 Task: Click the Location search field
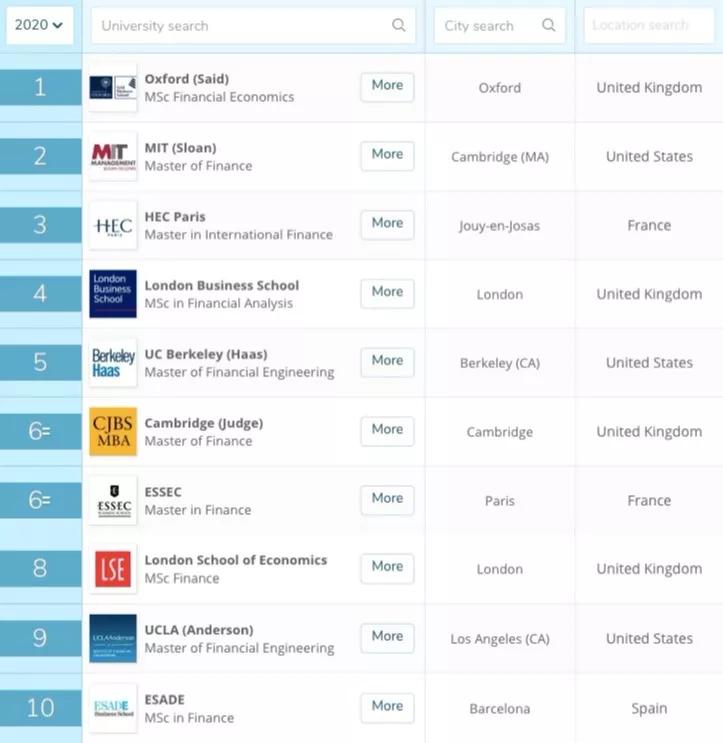(x=649, y=26)
